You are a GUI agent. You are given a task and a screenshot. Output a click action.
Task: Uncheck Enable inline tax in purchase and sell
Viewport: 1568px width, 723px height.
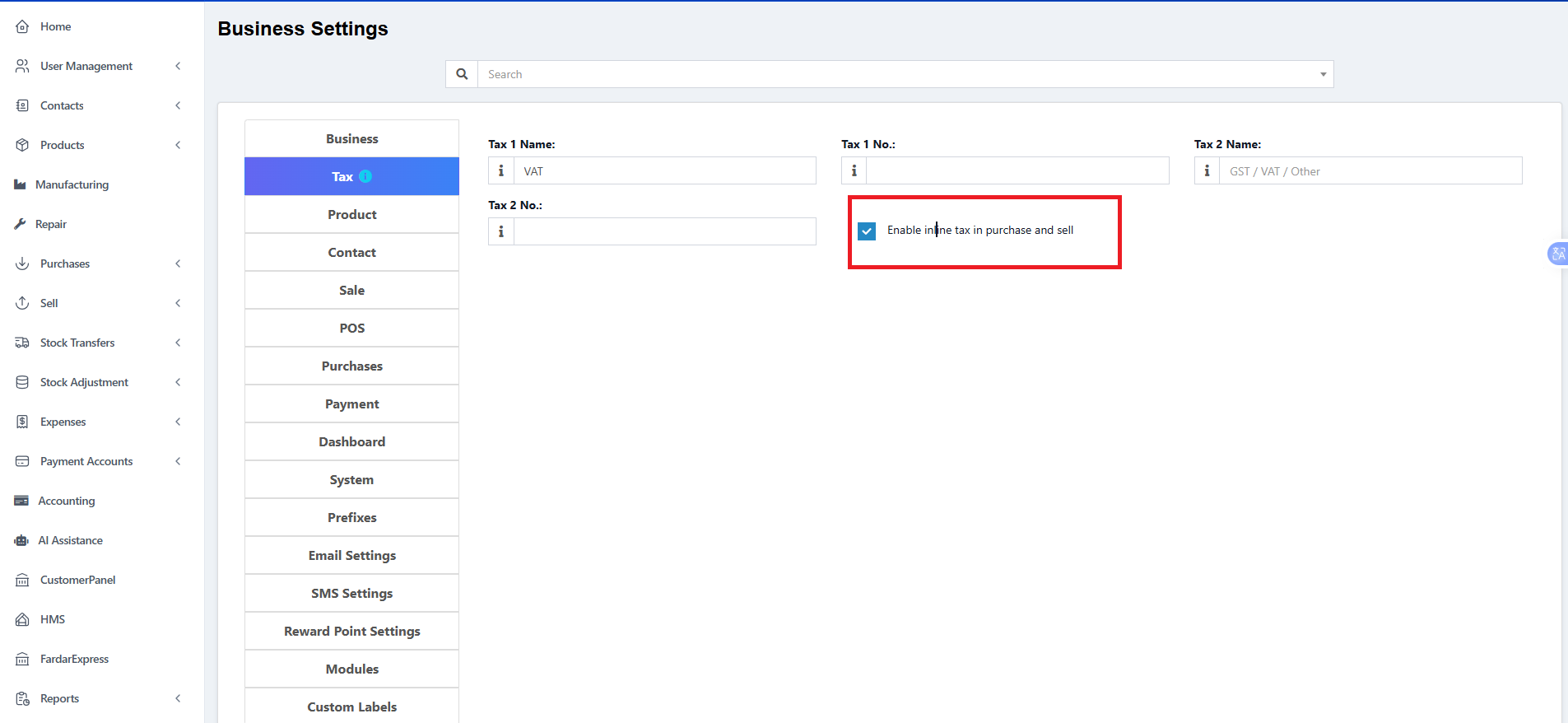(x=867, y=231)
